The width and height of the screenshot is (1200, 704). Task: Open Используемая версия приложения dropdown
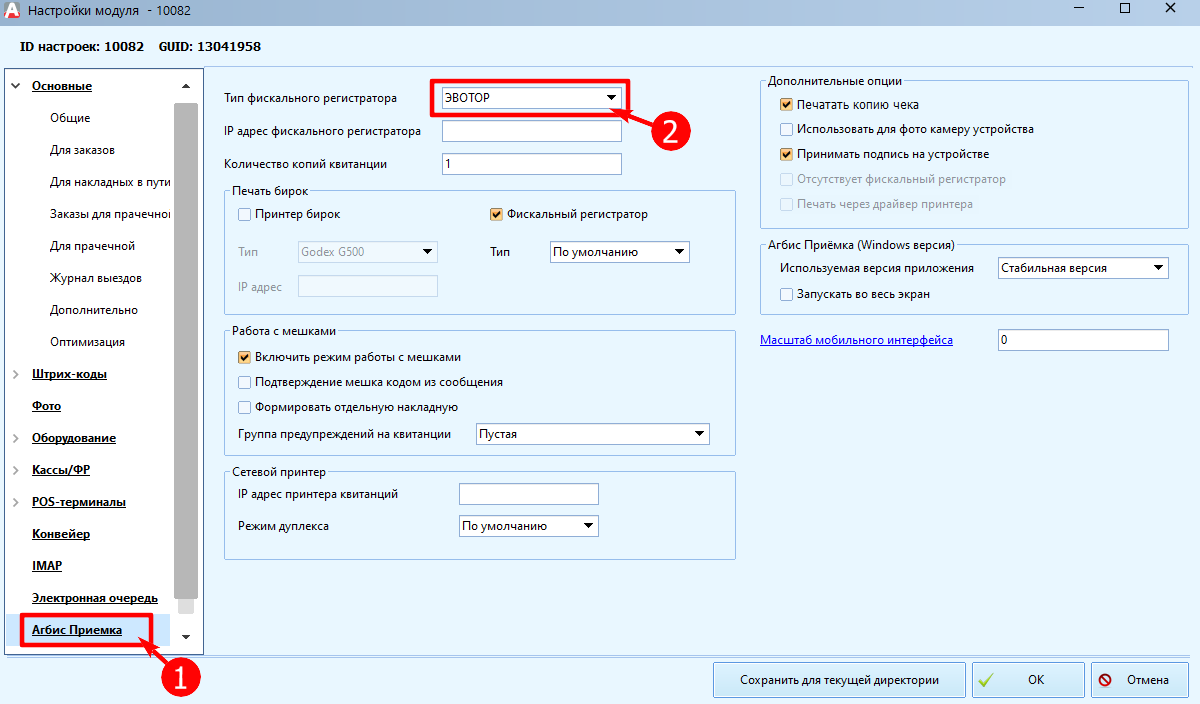coord(1083,268)
